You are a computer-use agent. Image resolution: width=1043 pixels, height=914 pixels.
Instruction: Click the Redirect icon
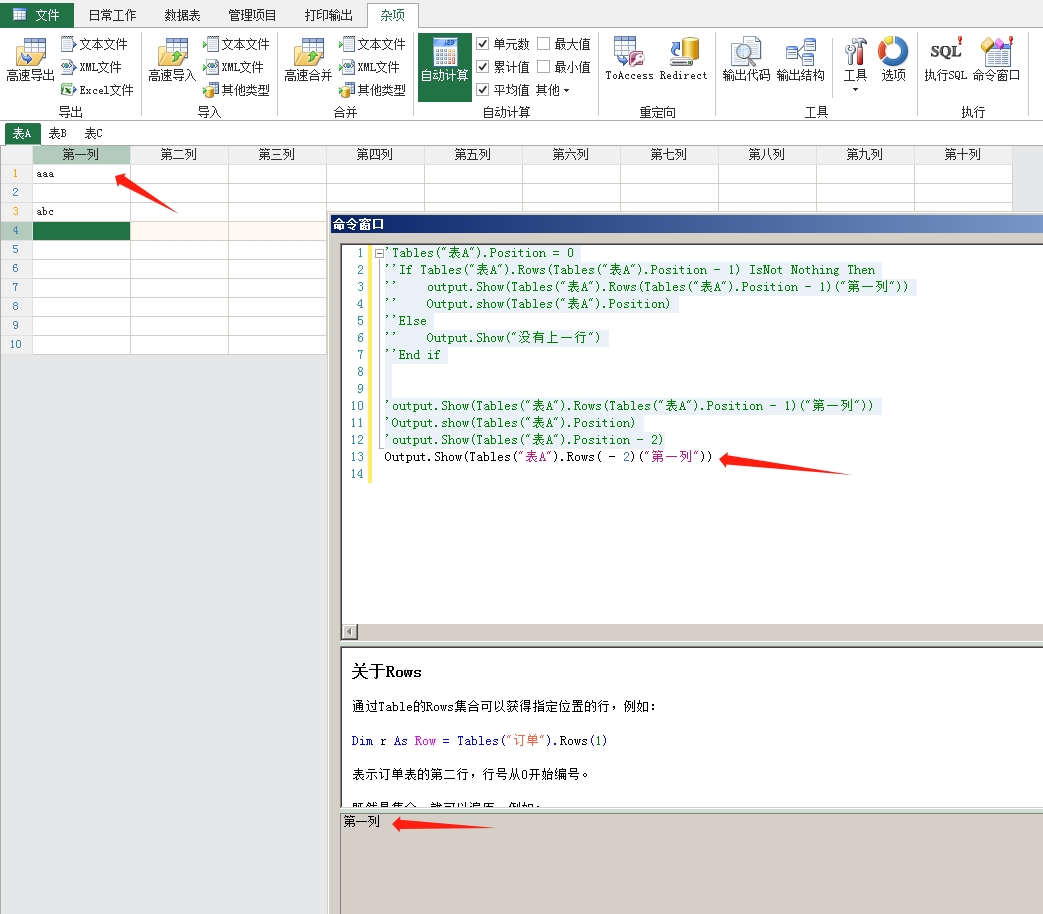point(683,60)
